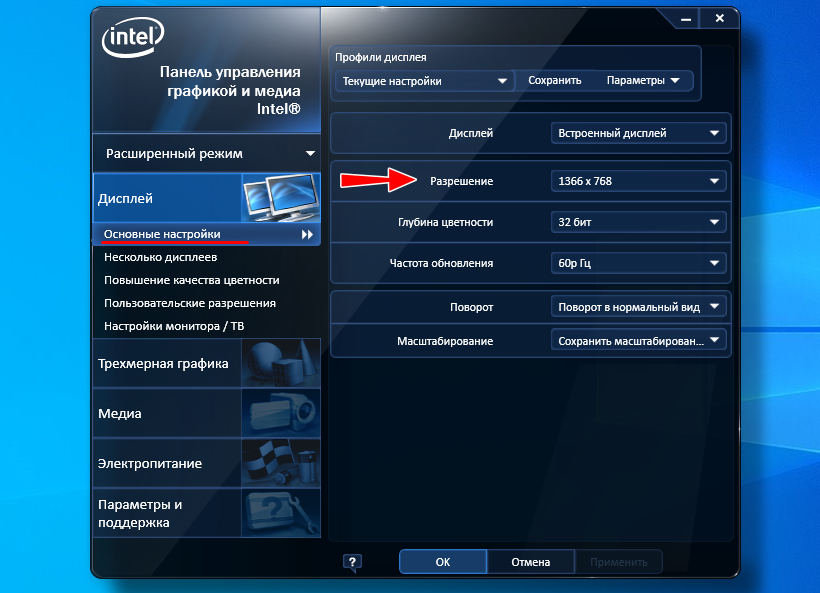Viewport: 820px width, 593px height.
Task: Expand the Расширенный режим mode dropdown
Action: coord(207,154)
